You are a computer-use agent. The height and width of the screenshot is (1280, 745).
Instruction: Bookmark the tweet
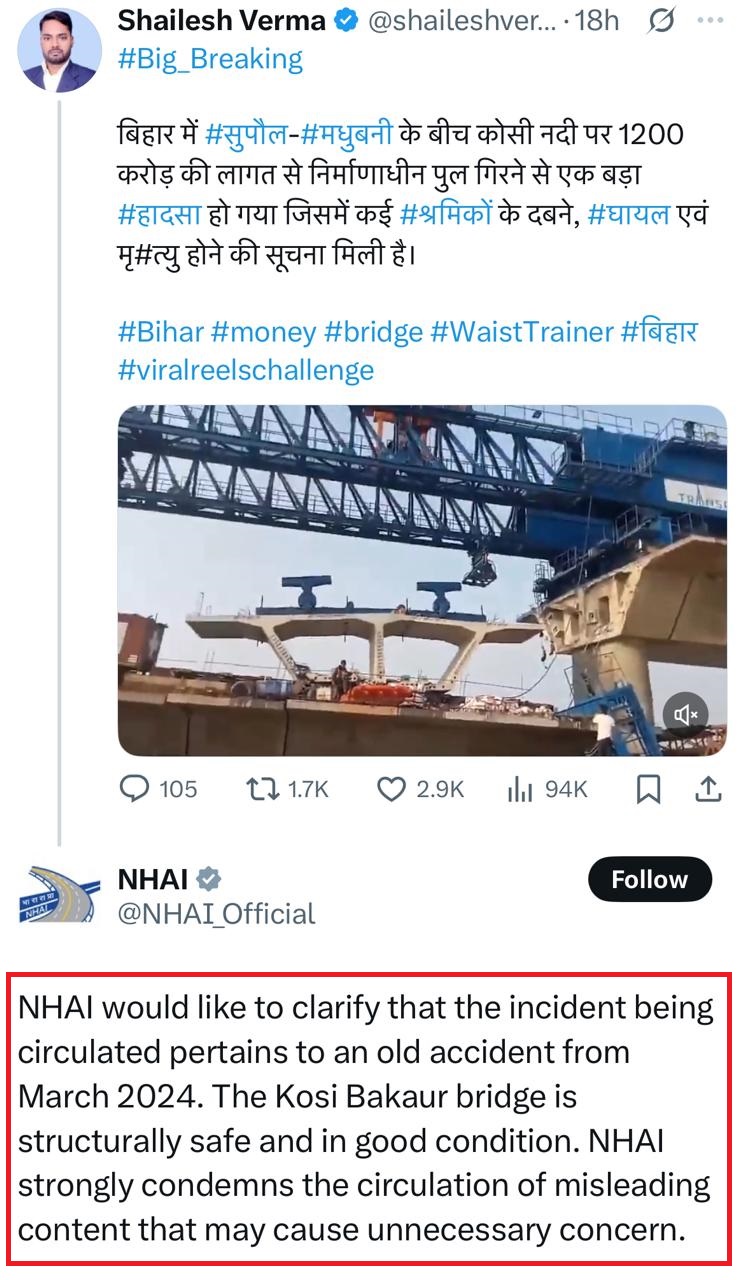(648, 789)
